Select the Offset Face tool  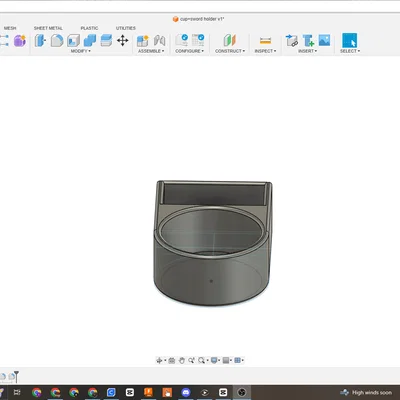pos(106,41)
